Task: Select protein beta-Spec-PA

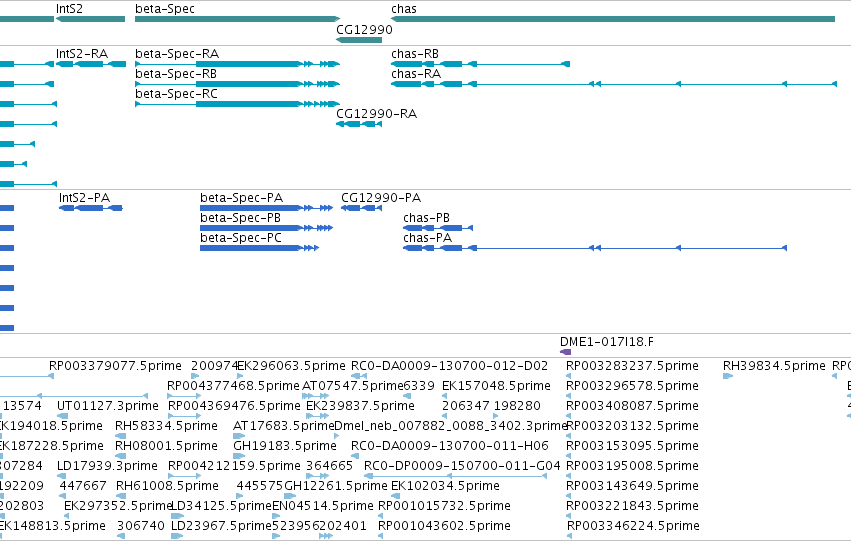Action: 266,208
